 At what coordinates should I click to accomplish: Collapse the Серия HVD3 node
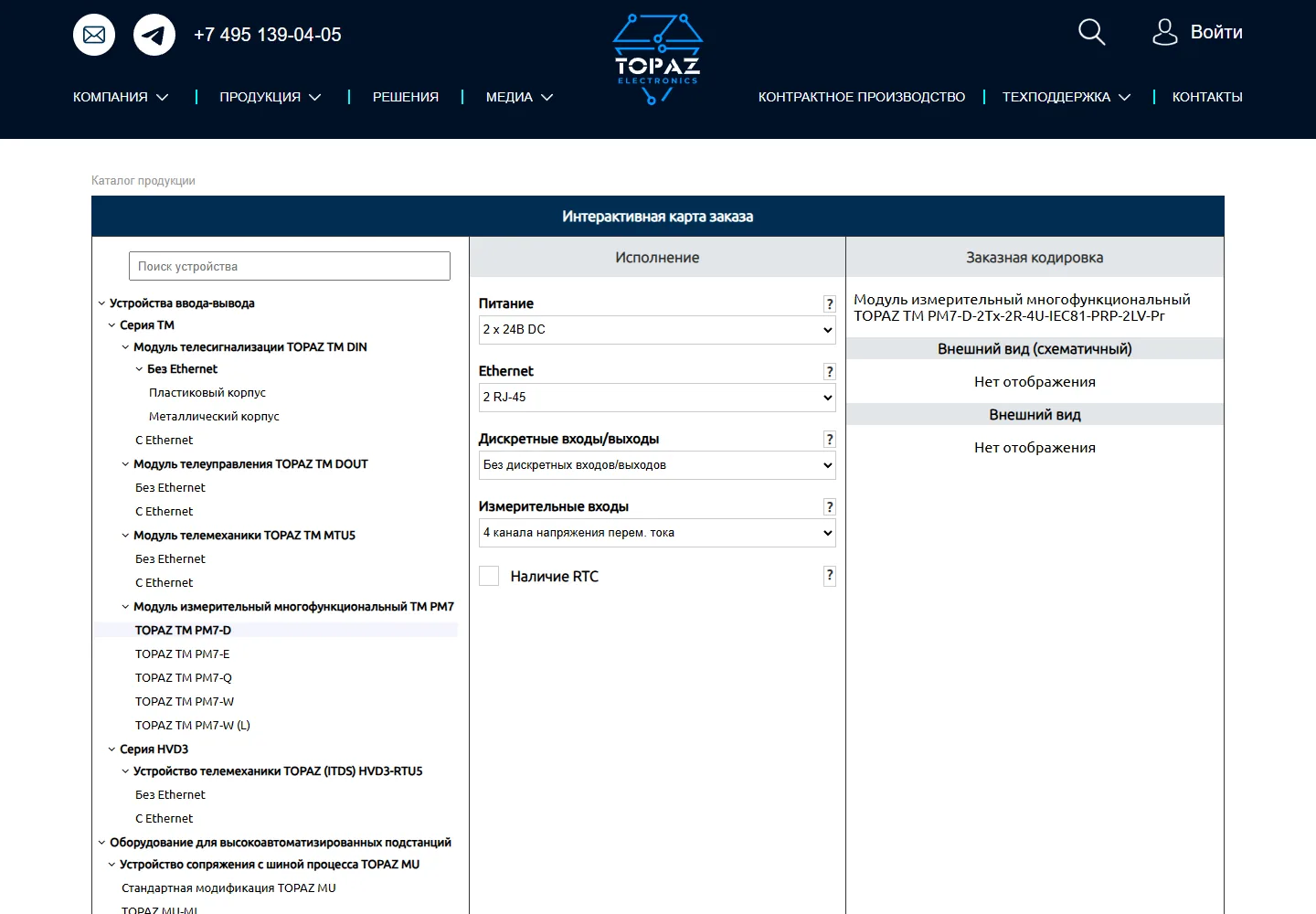pyautogui.click(x=111, y=749)
